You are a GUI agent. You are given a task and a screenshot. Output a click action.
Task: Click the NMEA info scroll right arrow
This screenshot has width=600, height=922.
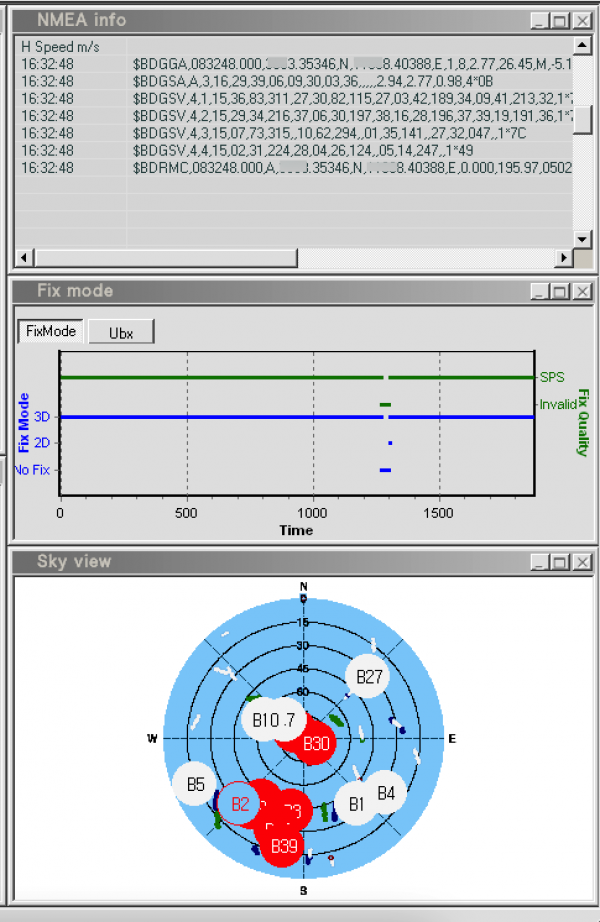pyautogui.click(x=564, y=258)
